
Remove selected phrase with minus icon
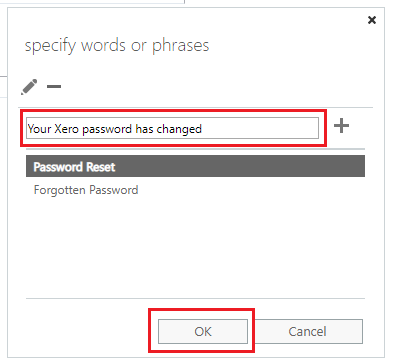tap(54, 87)
